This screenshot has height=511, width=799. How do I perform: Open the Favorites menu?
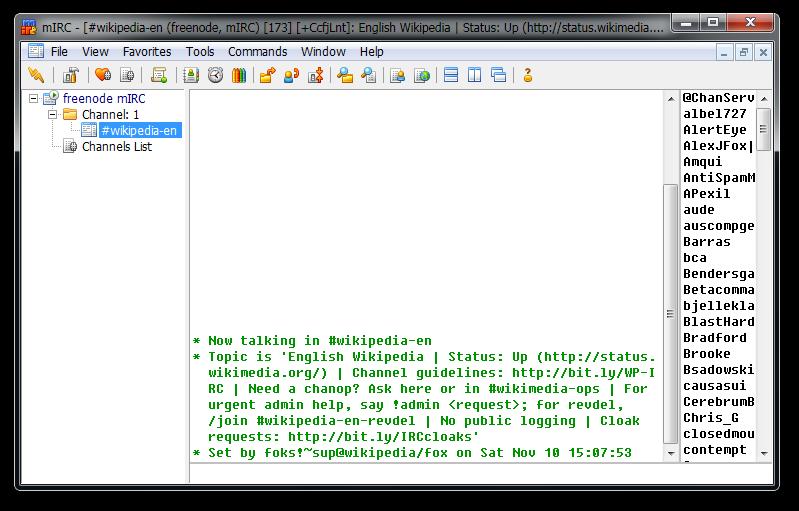[147, 51]
